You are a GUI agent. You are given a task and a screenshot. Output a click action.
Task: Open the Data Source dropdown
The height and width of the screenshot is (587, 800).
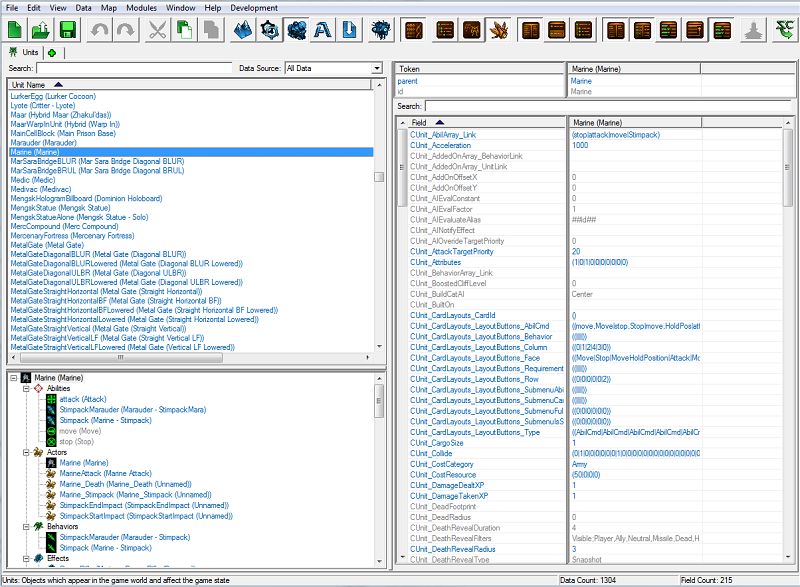(x=334, y=68)
